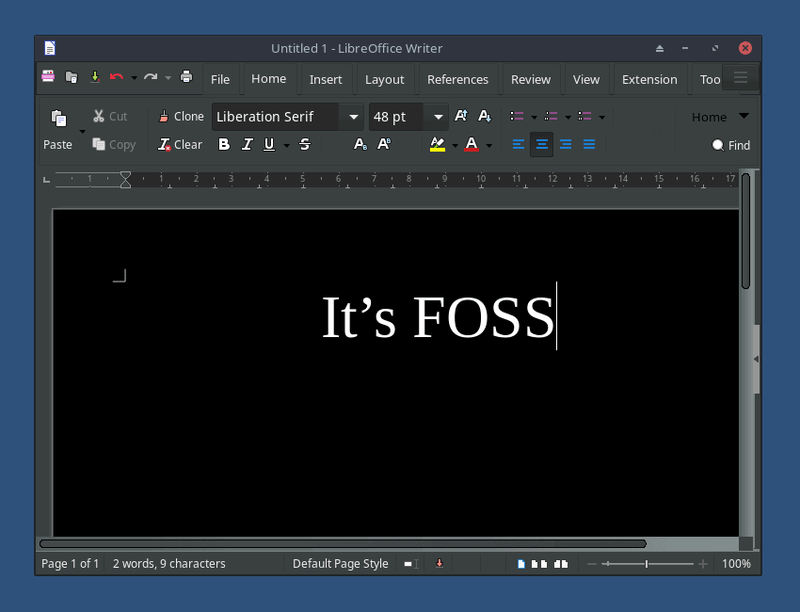Click the Find button

pyautogui.click(x=731, y=145)
